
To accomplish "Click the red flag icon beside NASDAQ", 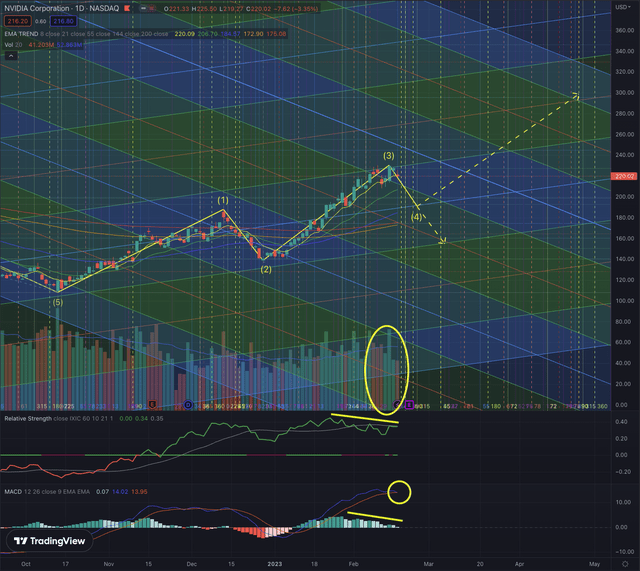I will point(127,8).
